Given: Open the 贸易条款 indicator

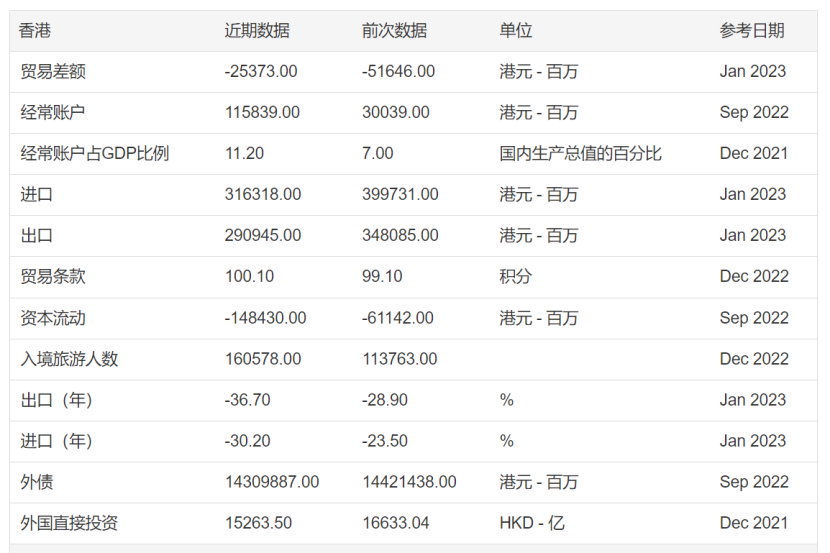Looking at the screenshot, I should pos(53,276).
